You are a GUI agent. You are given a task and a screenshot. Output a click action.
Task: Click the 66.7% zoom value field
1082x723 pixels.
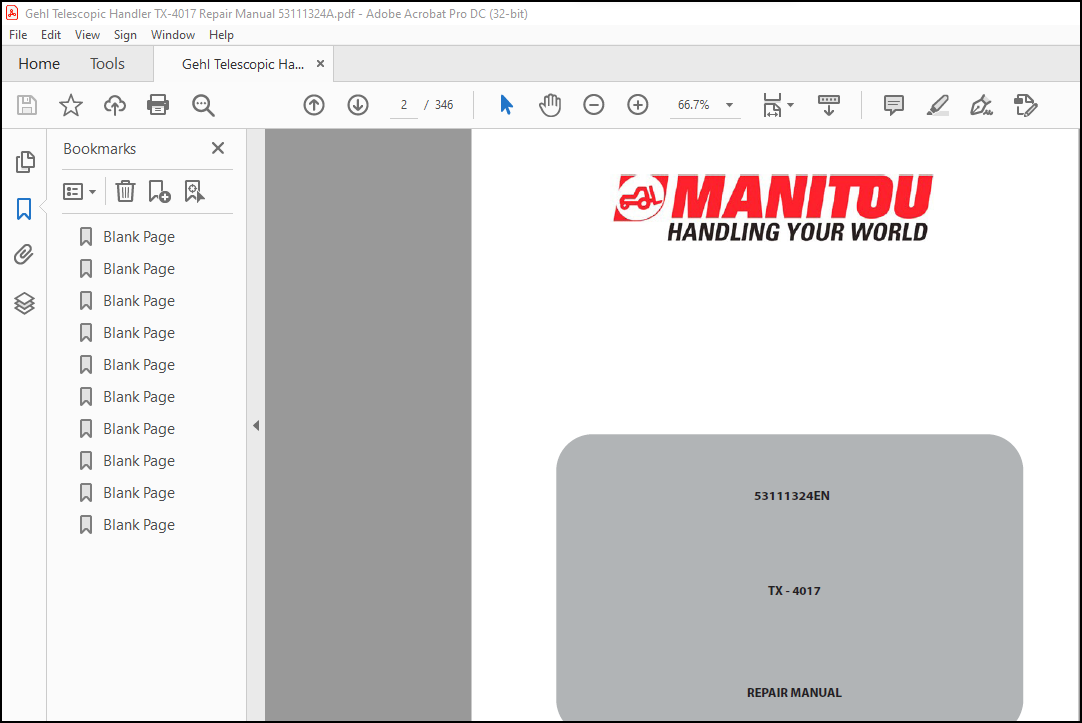point(694,105)
